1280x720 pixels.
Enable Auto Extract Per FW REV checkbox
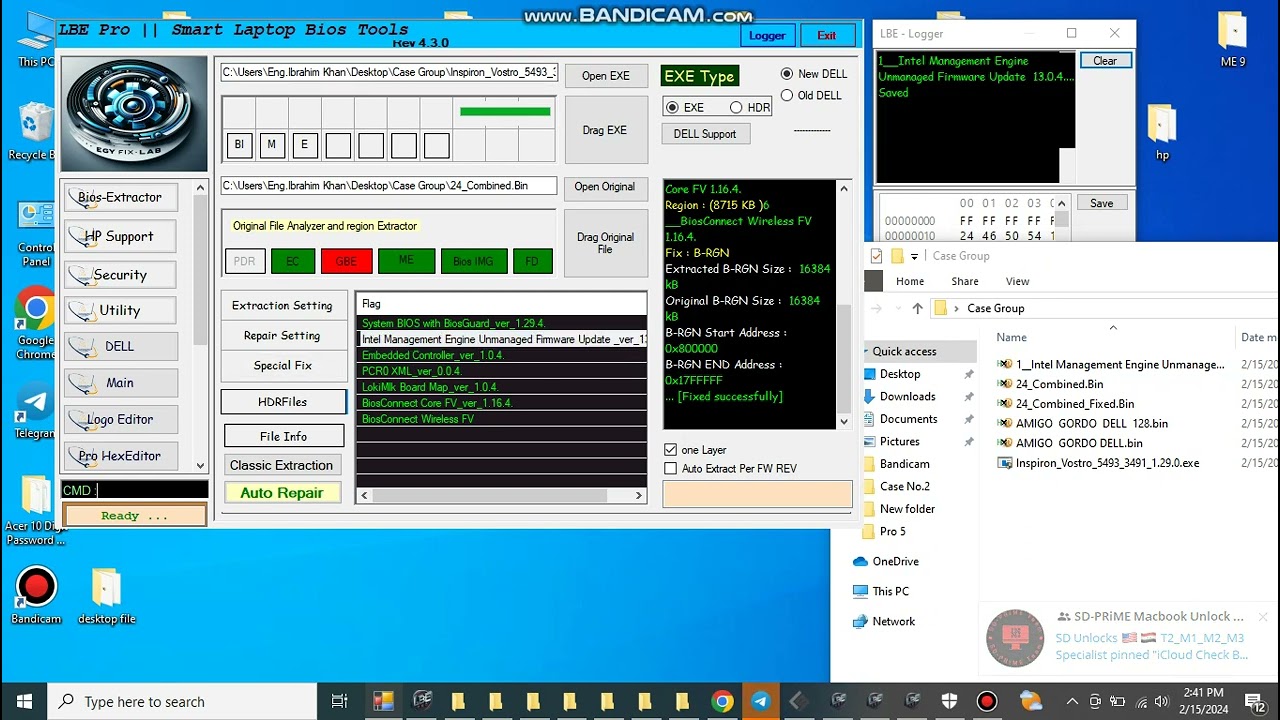[x=671, y=468]
